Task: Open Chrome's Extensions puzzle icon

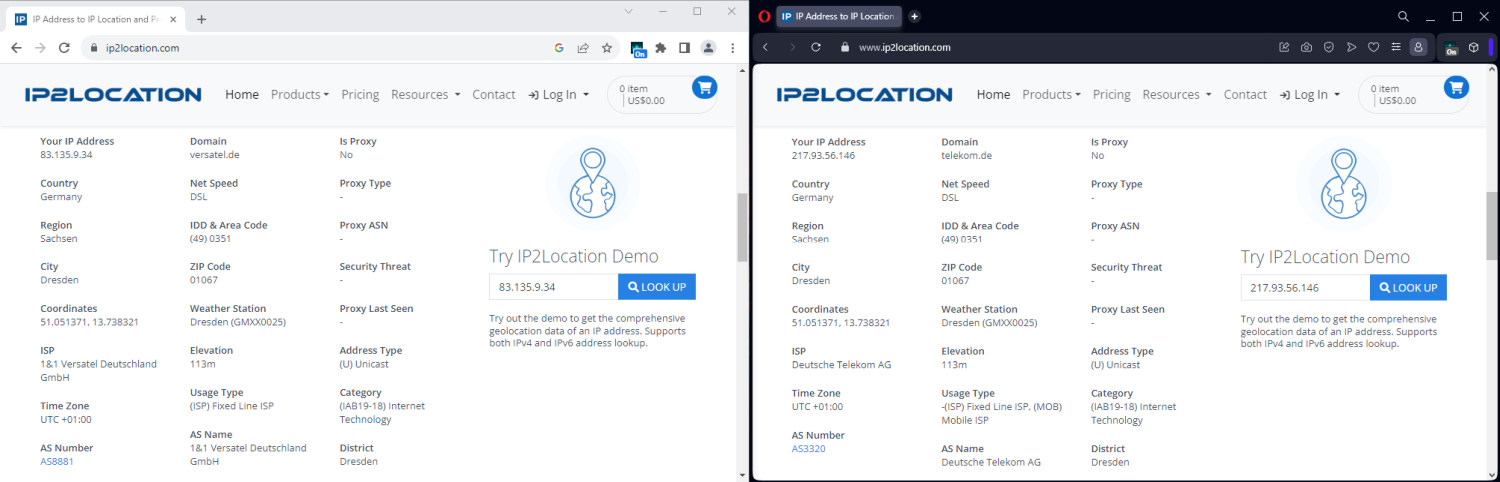Action: 661,47
